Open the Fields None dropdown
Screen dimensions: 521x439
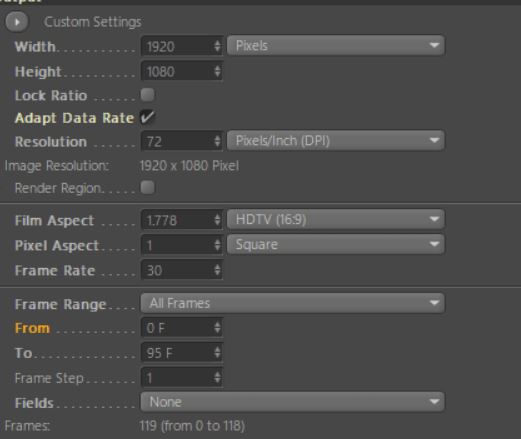292,402
